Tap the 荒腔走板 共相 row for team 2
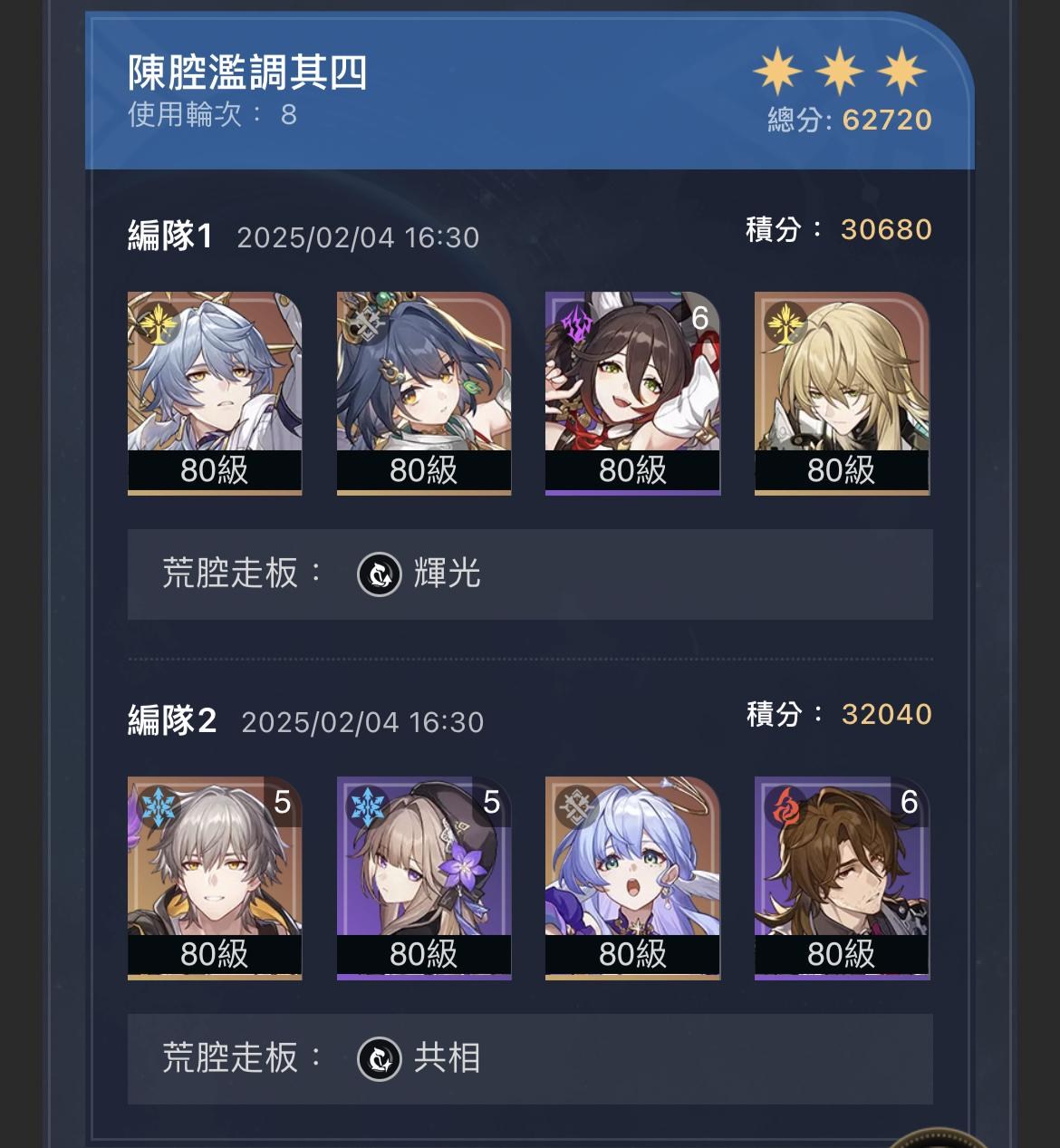 click(x=530, y=1058)
